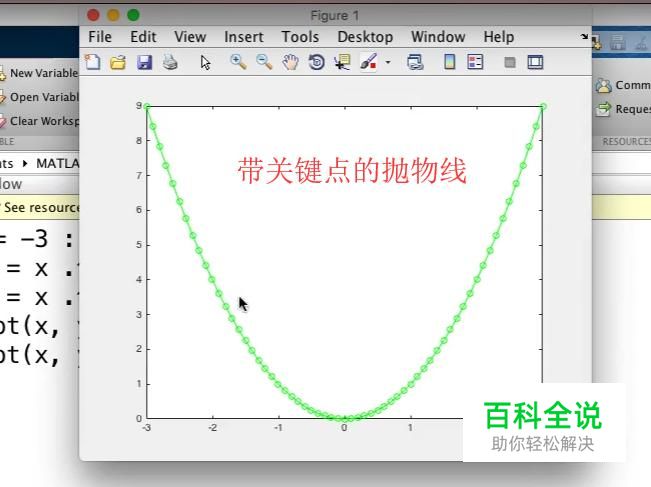Image resolution: width=651 pixels, height=487 pixels.
Task: Open the Insert menu in Figure 1
Action: [244, 37]
